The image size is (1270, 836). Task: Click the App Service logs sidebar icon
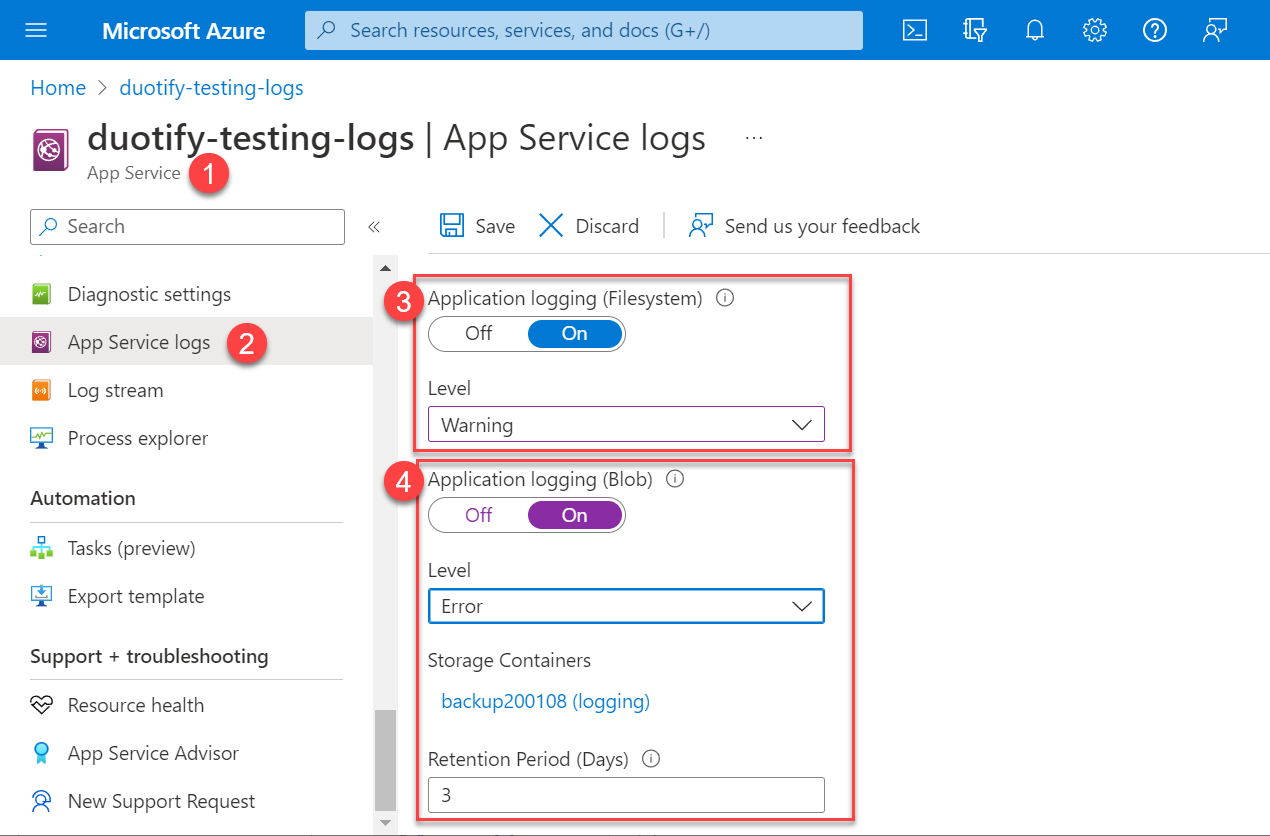(x=41, y=342)
